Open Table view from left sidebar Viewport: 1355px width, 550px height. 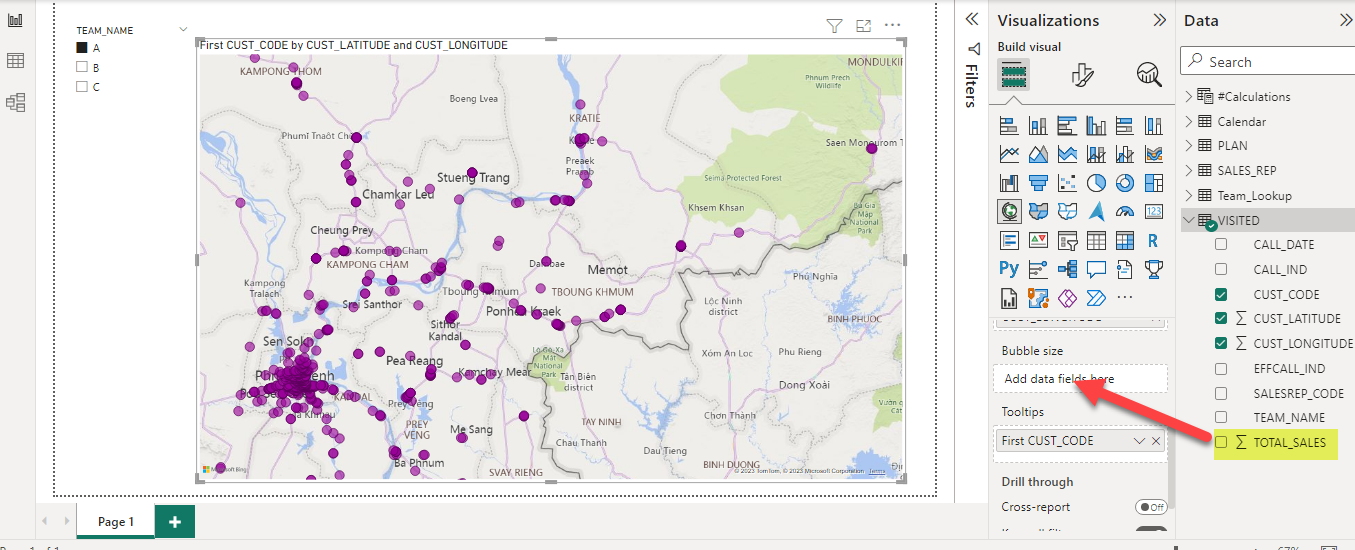click(15, 61)
